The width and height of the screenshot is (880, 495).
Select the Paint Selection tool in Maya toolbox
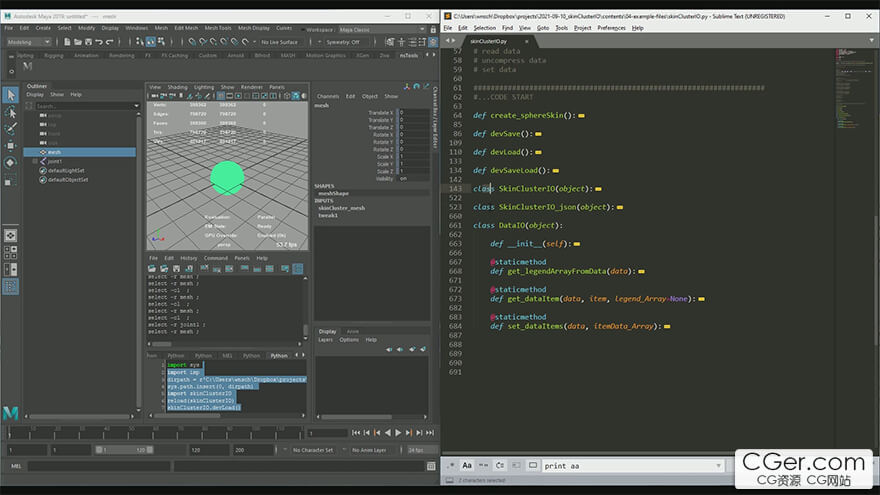point(11,129)
